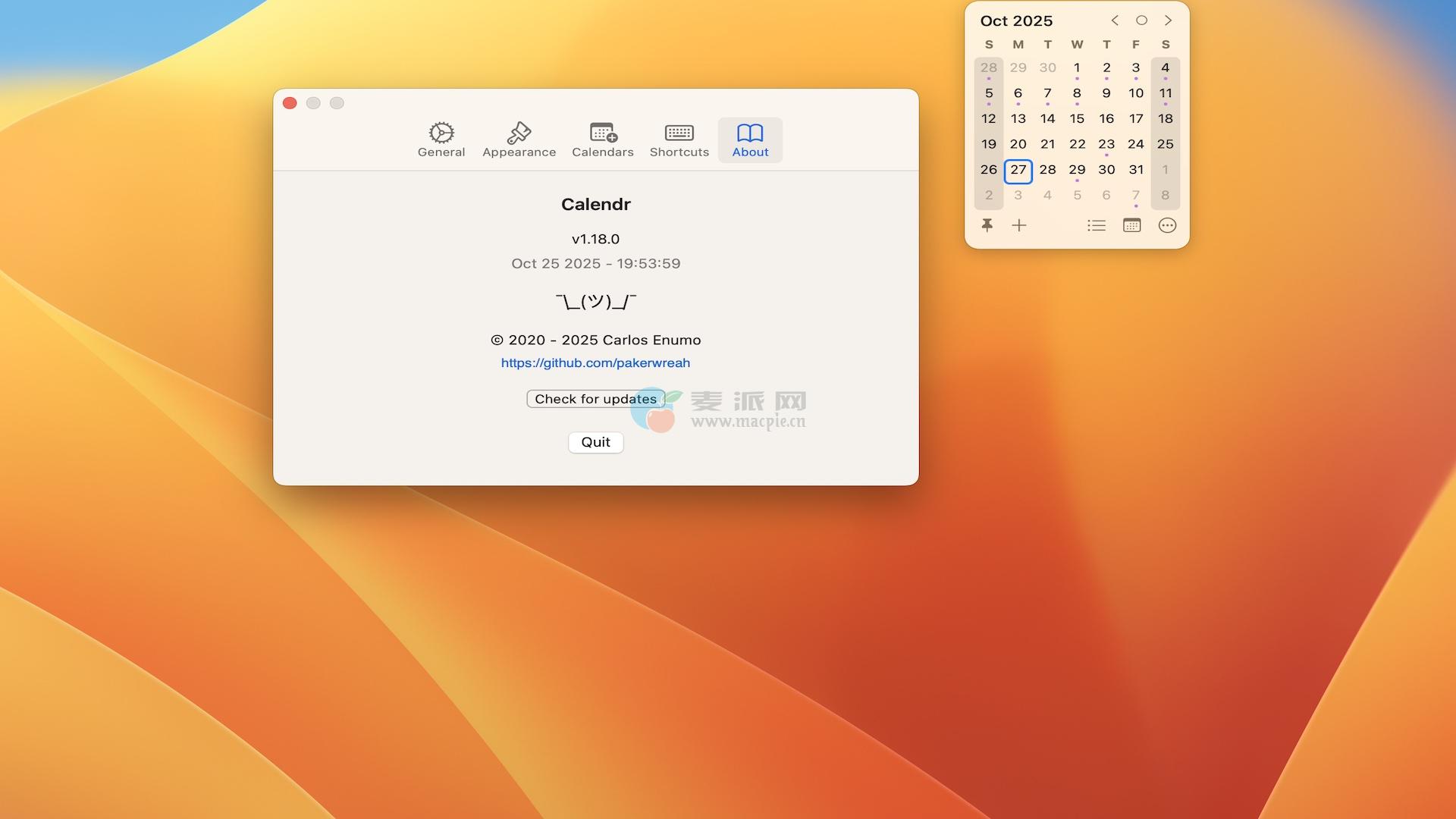Open the ellipsis more options menu
This screenshot has width=1456, height=819.
click(x=1167, y=225)
